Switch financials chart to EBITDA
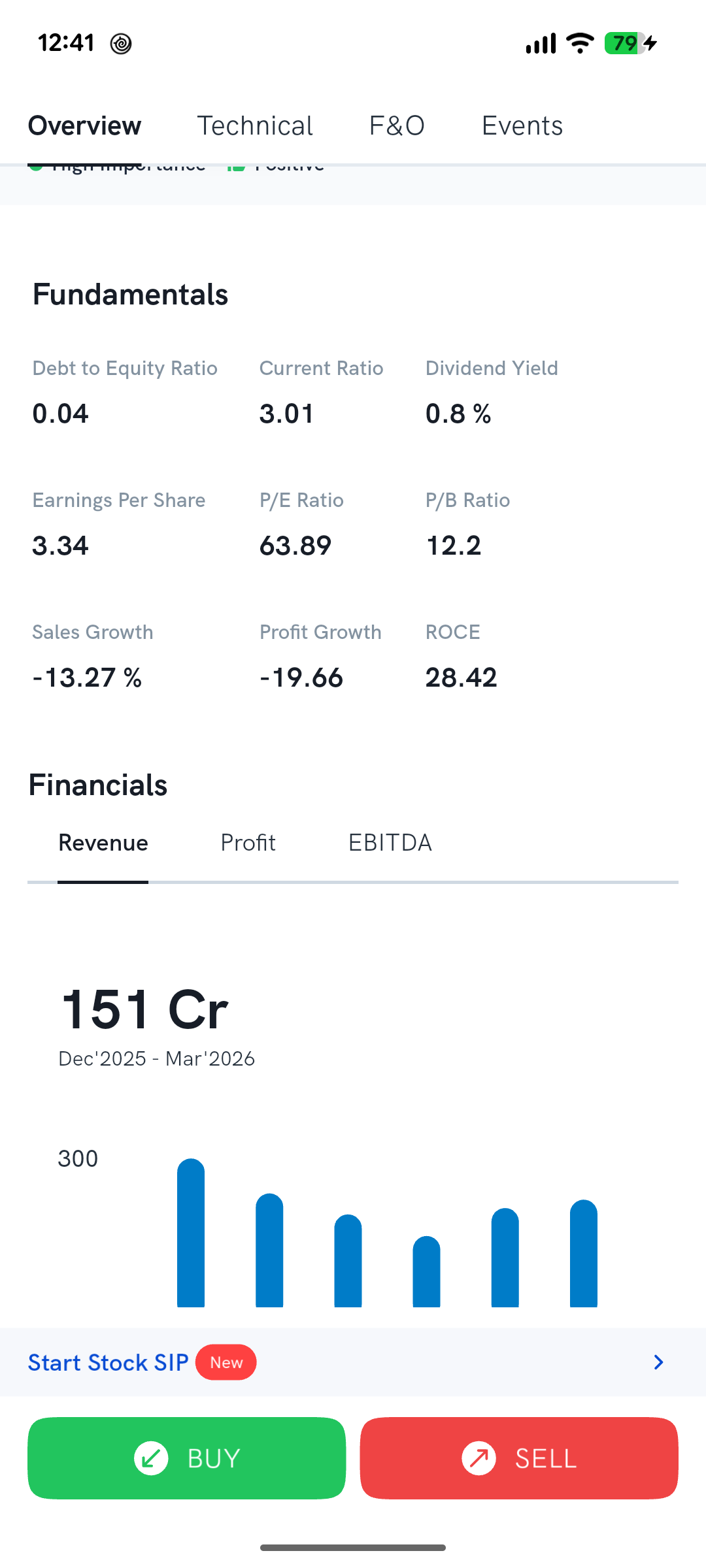 [390, 843]
